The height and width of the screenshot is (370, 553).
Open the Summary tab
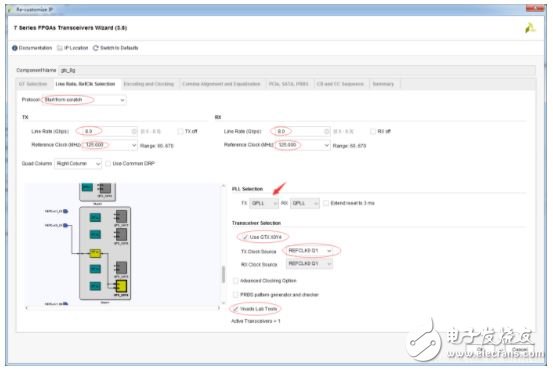[x=383, y=84]
